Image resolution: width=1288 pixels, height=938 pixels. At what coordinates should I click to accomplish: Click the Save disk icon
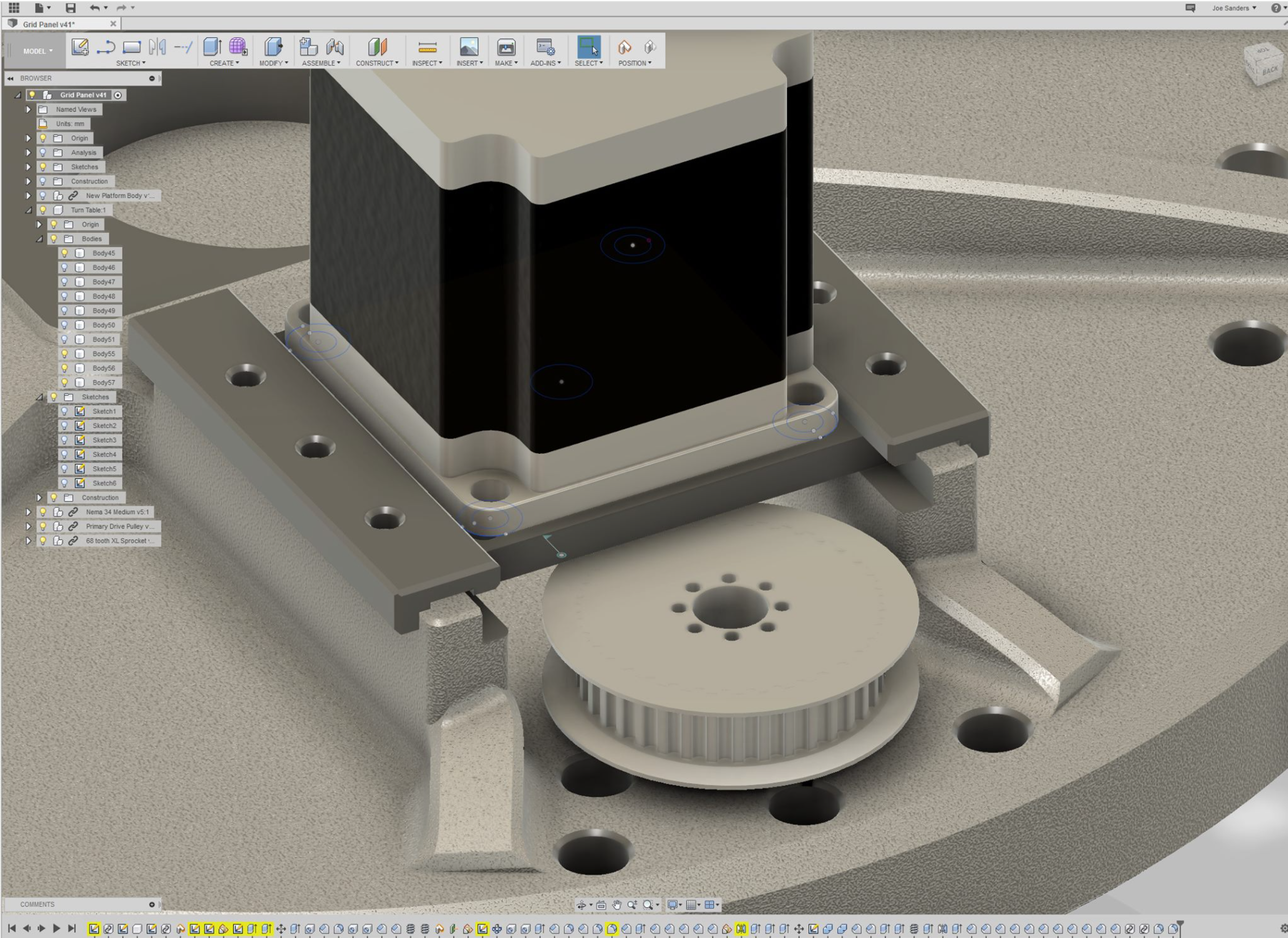(71, 8)
